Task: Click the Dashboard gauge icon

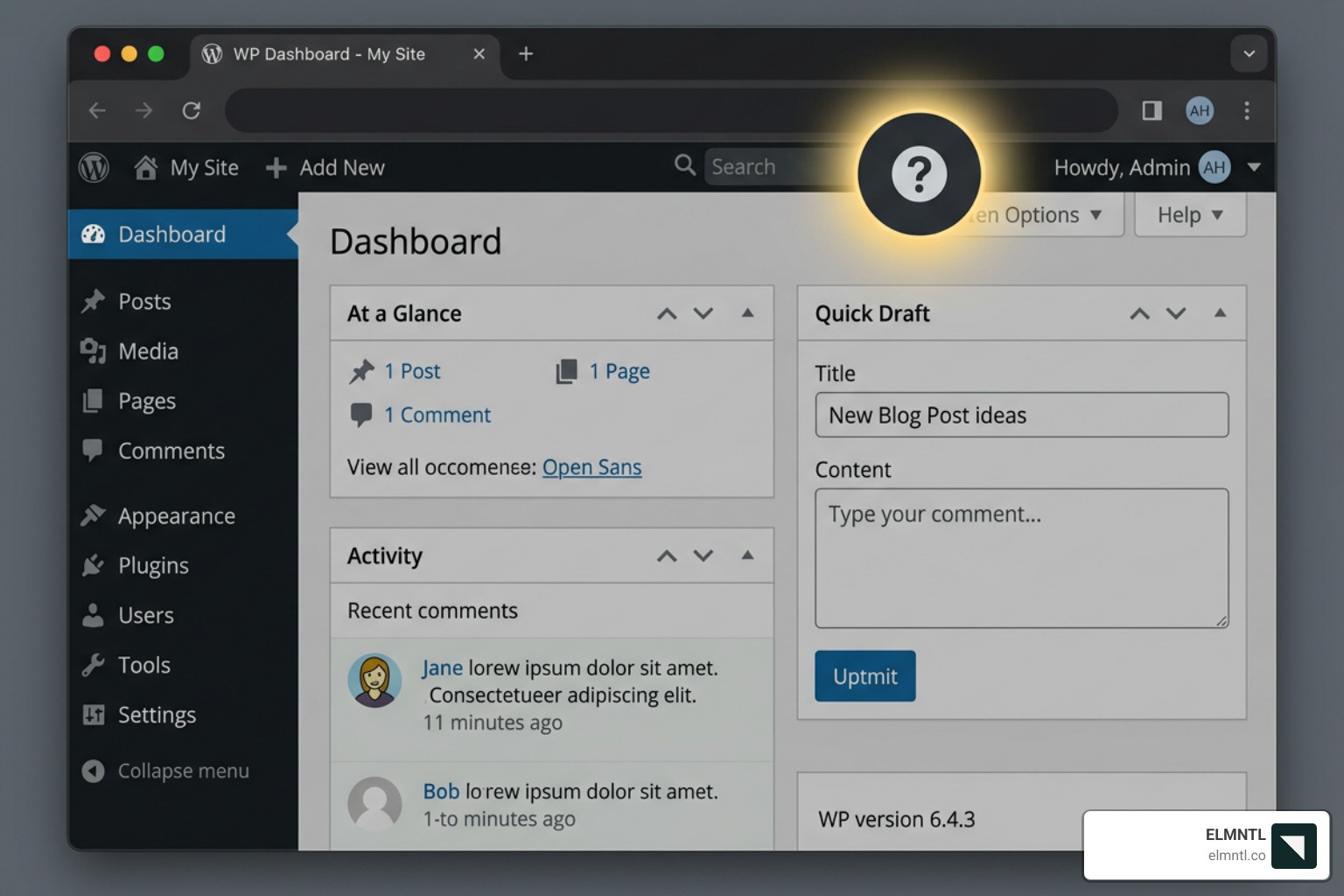Action: 93,234
